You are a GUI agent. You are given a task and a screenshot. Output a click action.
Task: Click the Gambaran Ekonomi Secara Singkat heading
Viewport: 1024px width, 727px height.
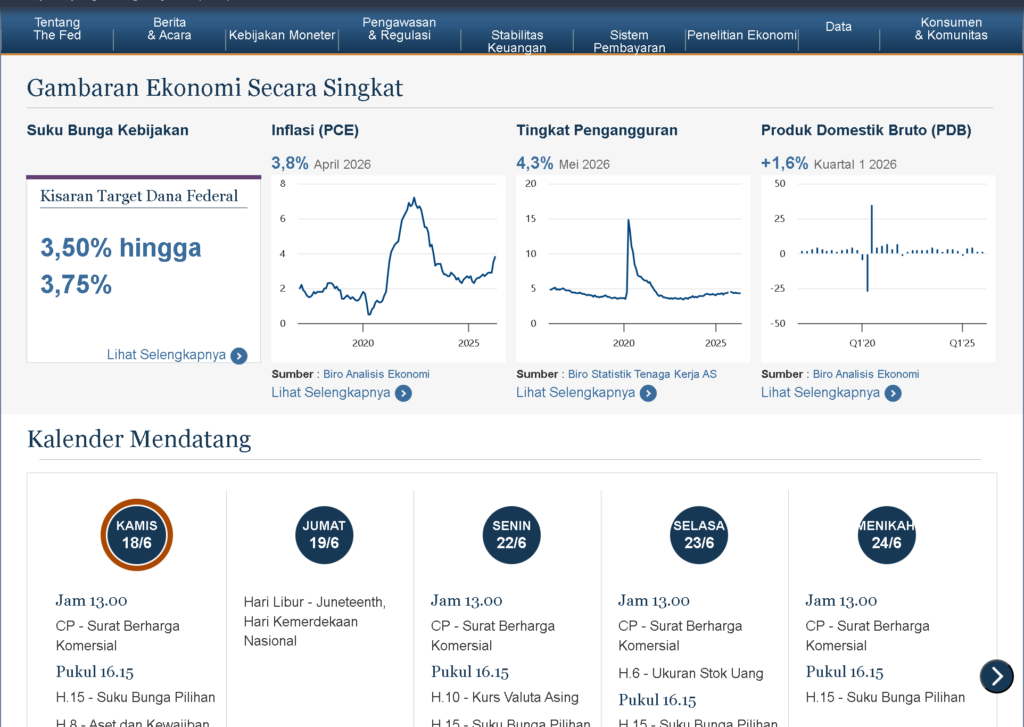click(x=215, y=88)
